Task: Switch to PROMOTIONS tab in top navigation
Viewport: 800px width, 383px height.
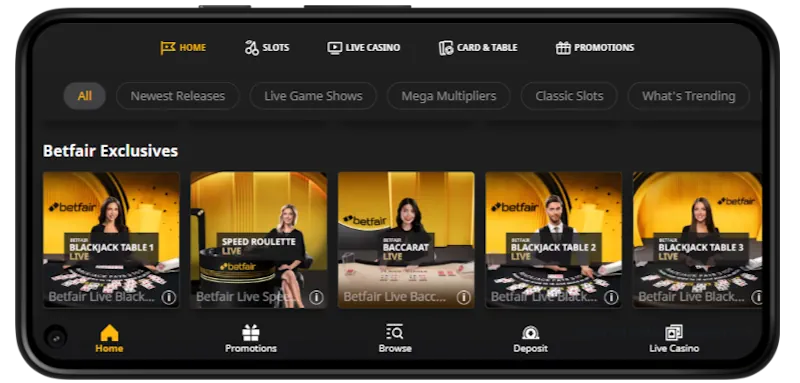Action: click(604, 48)
